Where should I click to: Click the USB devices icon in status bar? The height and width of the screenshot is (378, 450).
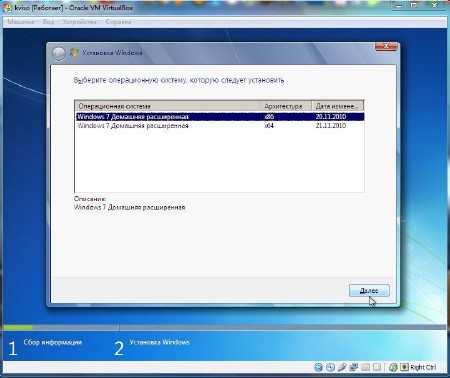(x=342, y=367)
